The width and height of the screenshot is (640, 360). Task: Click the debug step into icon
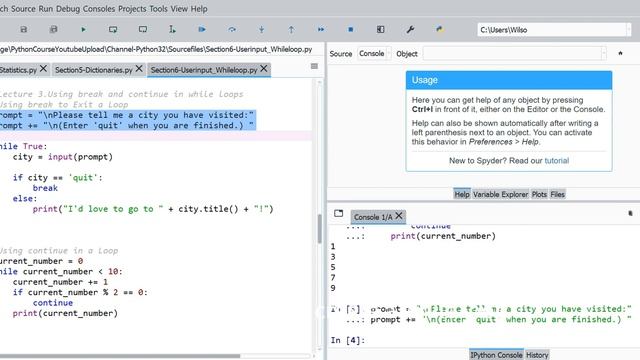pos(262,29)
